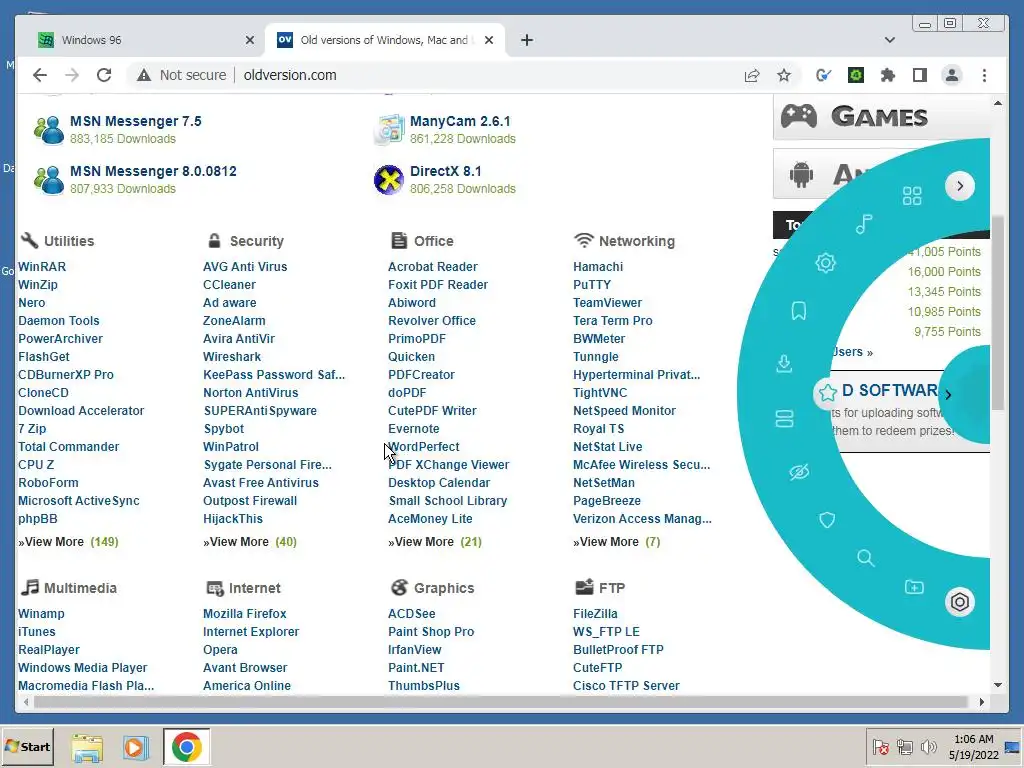Click the WinRAR link

(x=42, y=266)
